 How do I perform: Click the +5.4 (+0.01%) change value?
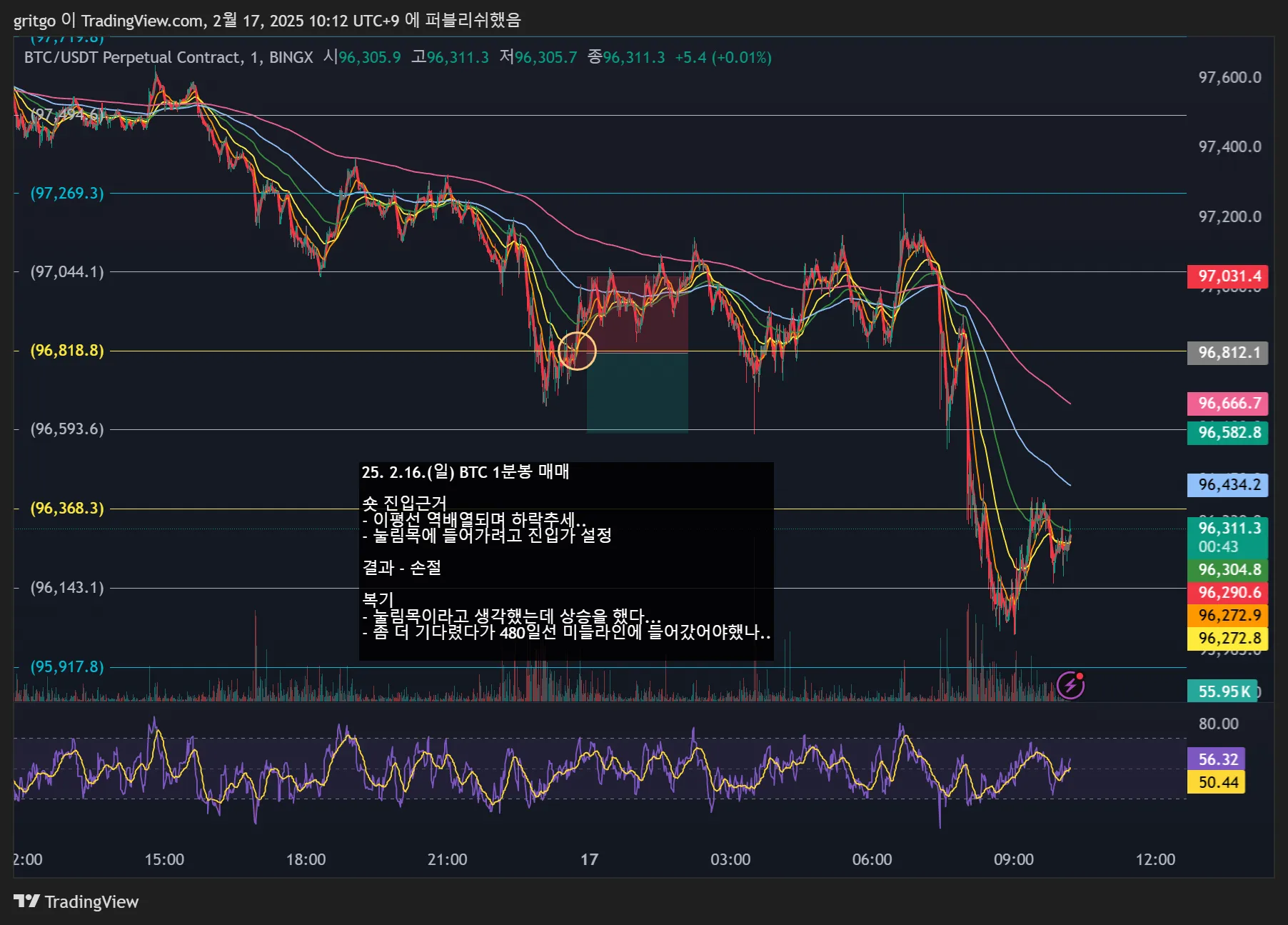click(x=723, y=57)
